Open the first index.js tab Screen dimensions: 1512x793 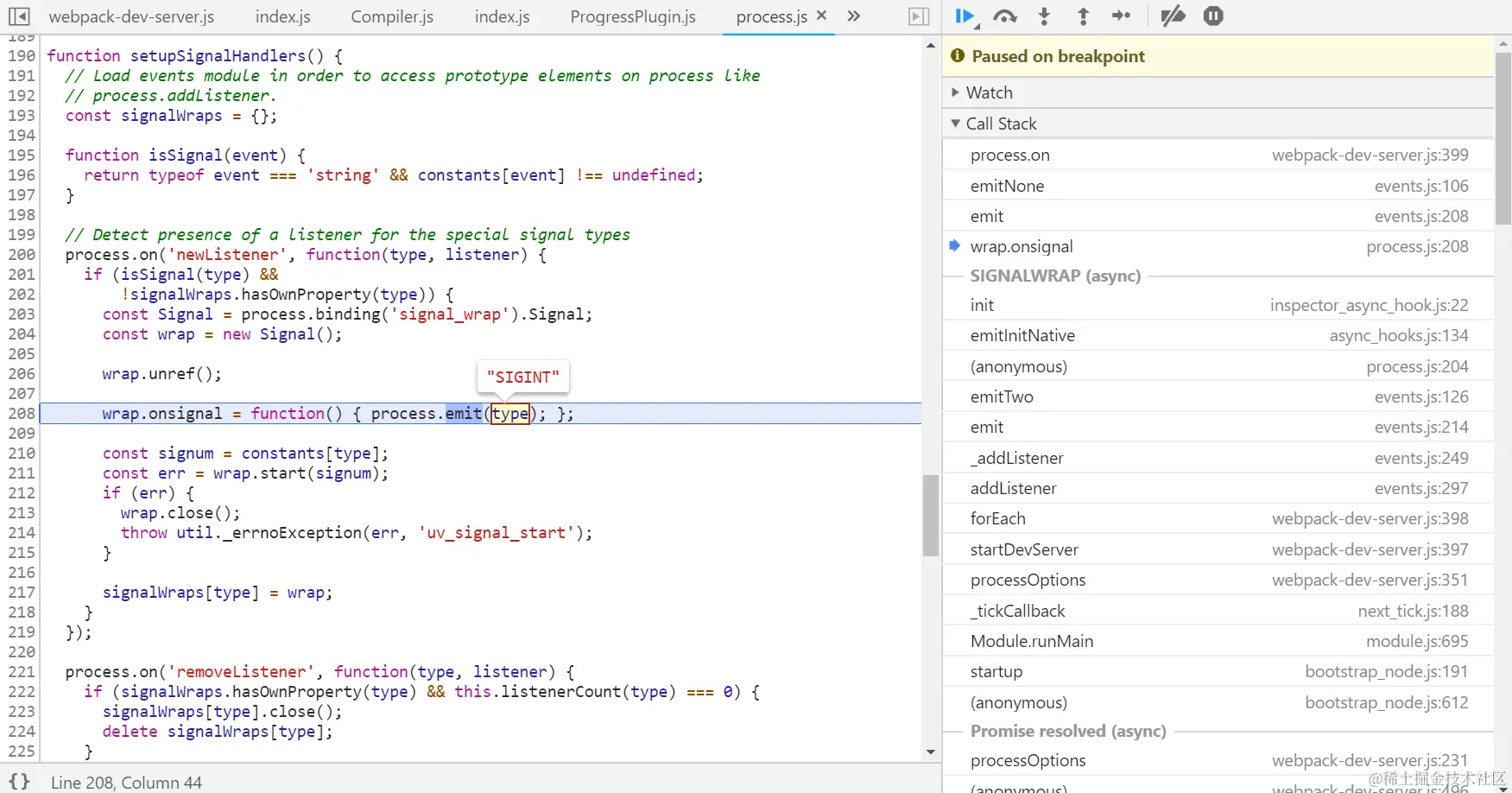click(x=282, y=16)
